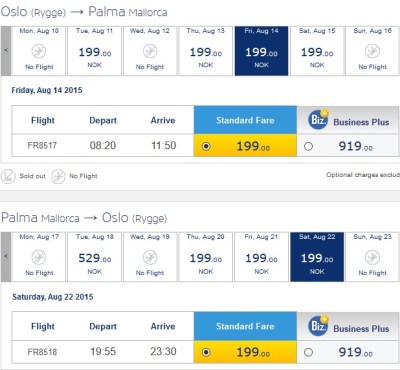
Task: Show earlier return dates with left arrow
Action: tap(6, 257)
